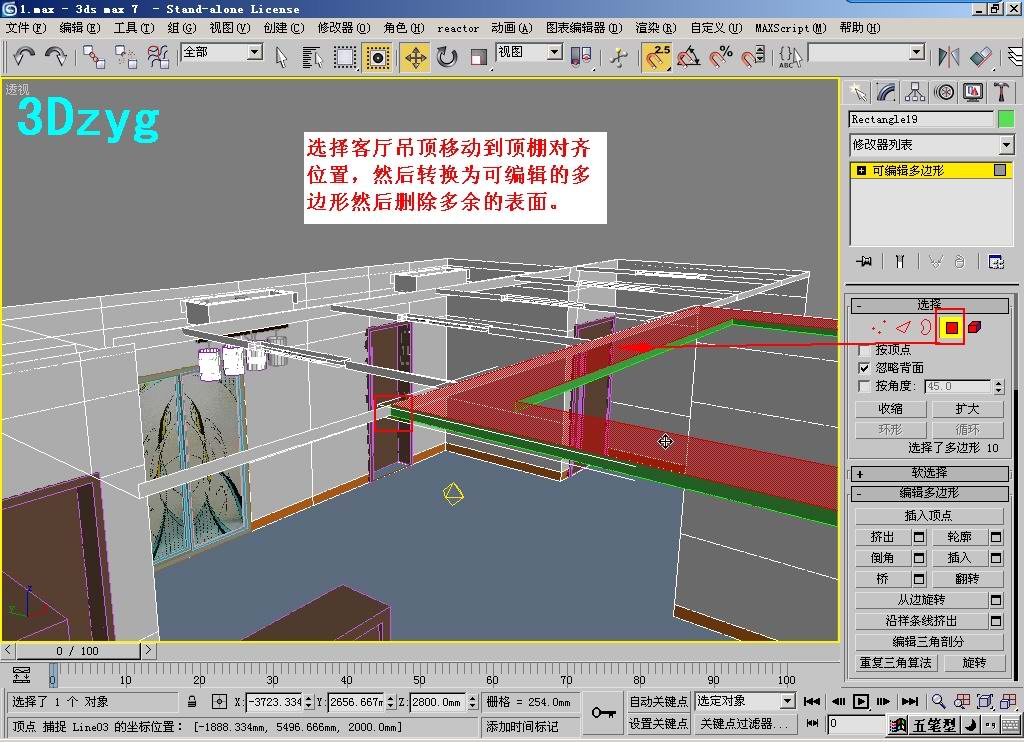Enable the 按角度 checkbox
This screenshot has width=1024, height=742.
pyautogui.click(x=863, y=386)
